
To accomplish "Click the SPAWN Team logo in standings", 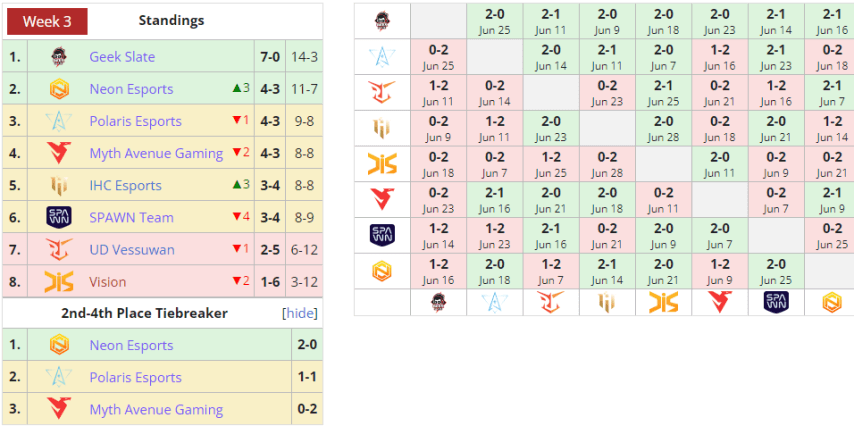I will click(58, 217).
